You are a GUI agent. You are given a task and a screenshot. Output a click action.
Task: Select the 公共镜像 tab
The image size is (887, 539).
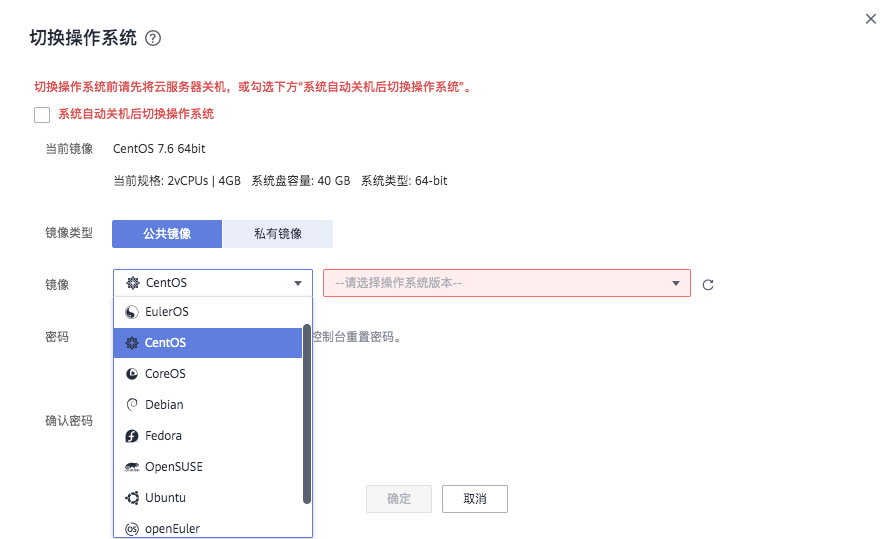(x=167, y=234)
